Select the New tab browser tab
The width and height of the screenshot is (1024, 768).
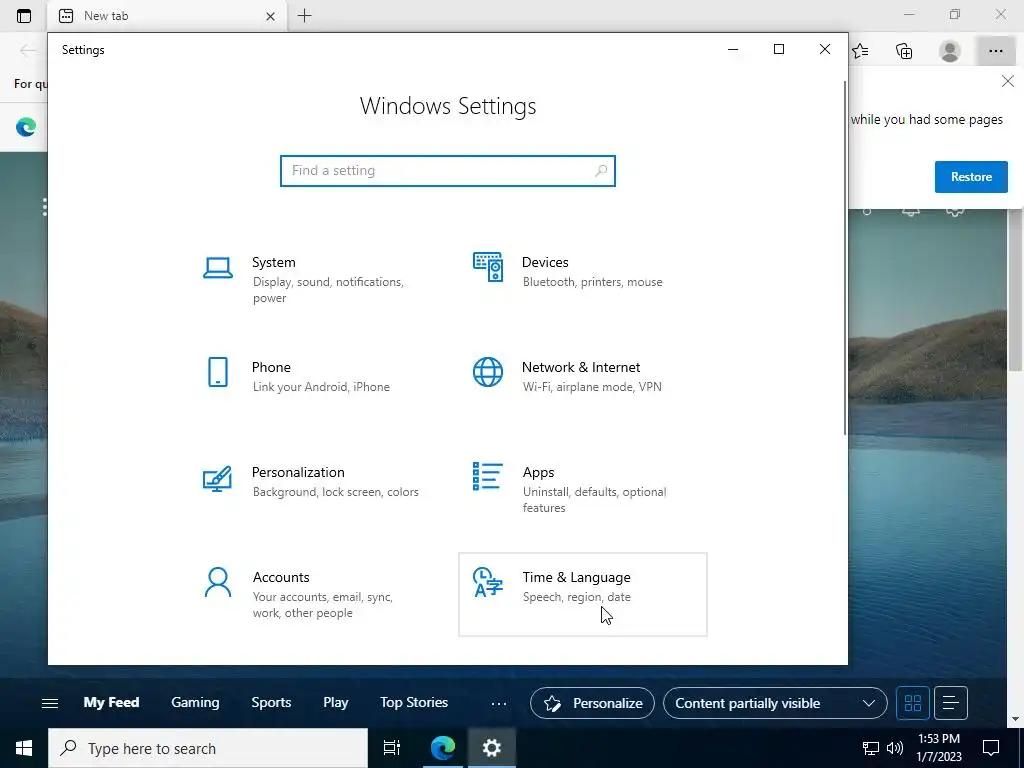[x=167, y=16]
